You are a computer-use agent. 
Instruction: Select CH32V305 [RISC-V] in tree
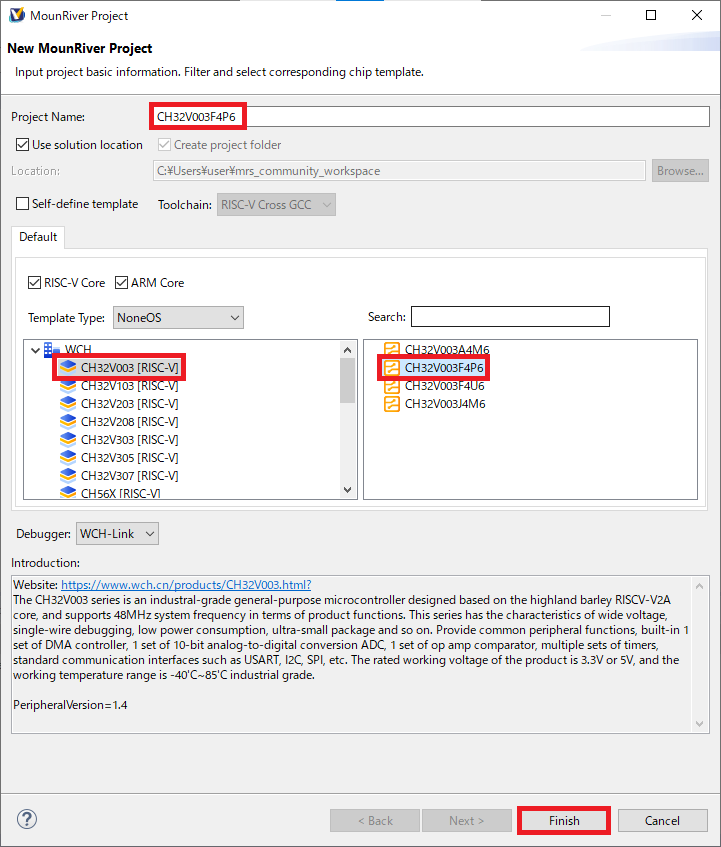(130, 458)
